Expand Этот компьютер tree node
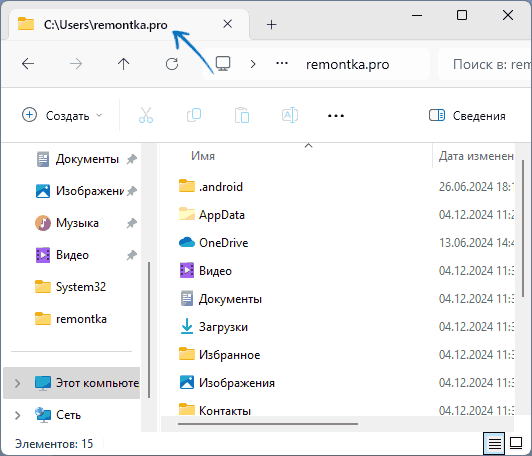This screenshot has height=456, width=532. (18, 383)
